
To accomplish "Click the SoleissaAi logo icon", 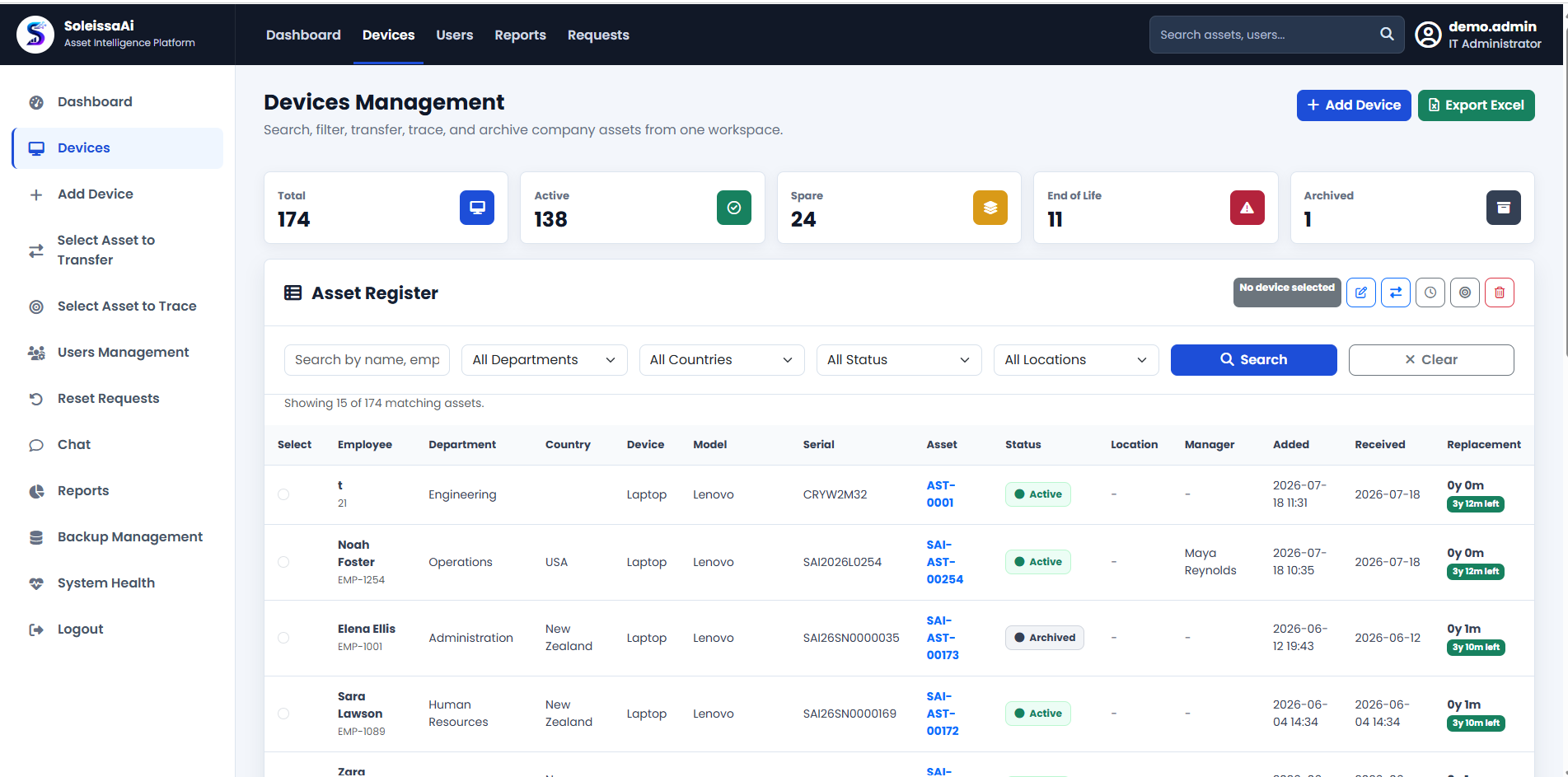I will pyautogui.click(x=35, y=35).
